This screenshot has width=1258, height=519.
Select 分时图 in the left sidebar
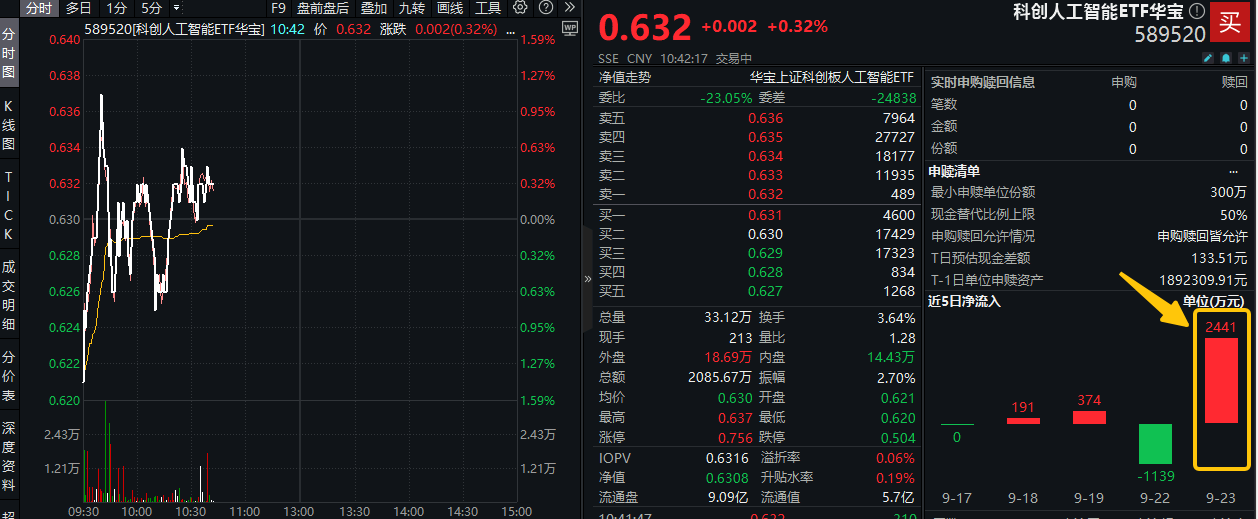[9, 55]
